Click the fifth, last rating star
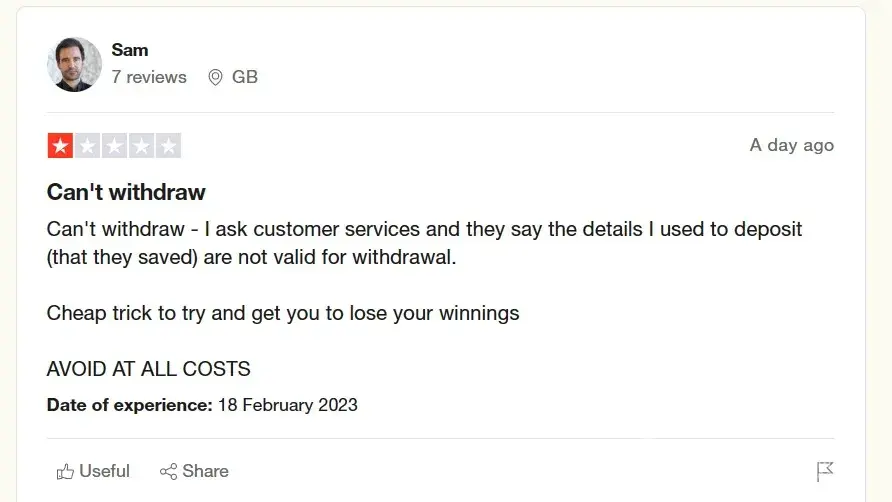 [x=168, y=146]
